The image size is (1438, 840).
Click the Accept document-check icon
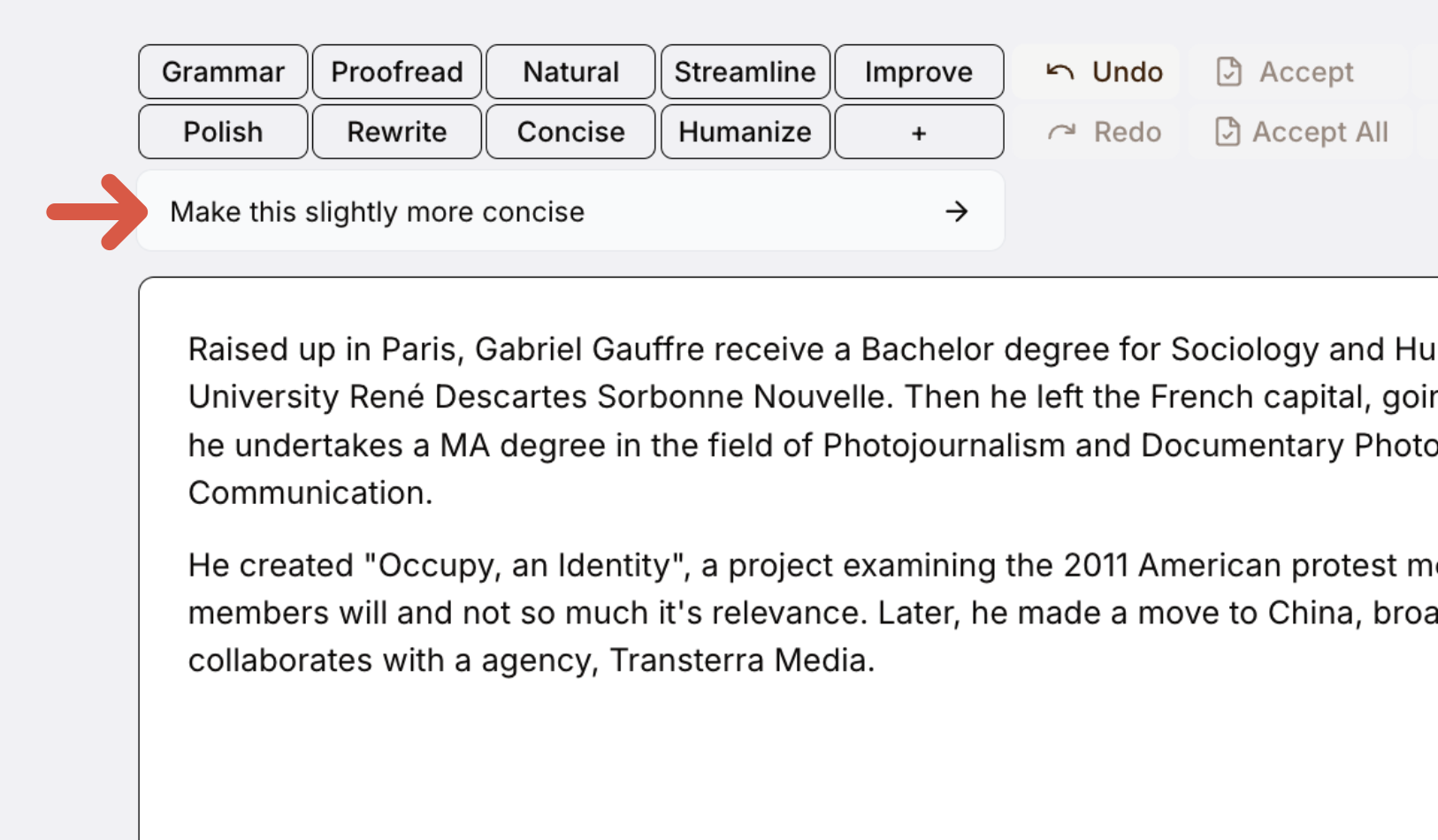[1229, 72]
